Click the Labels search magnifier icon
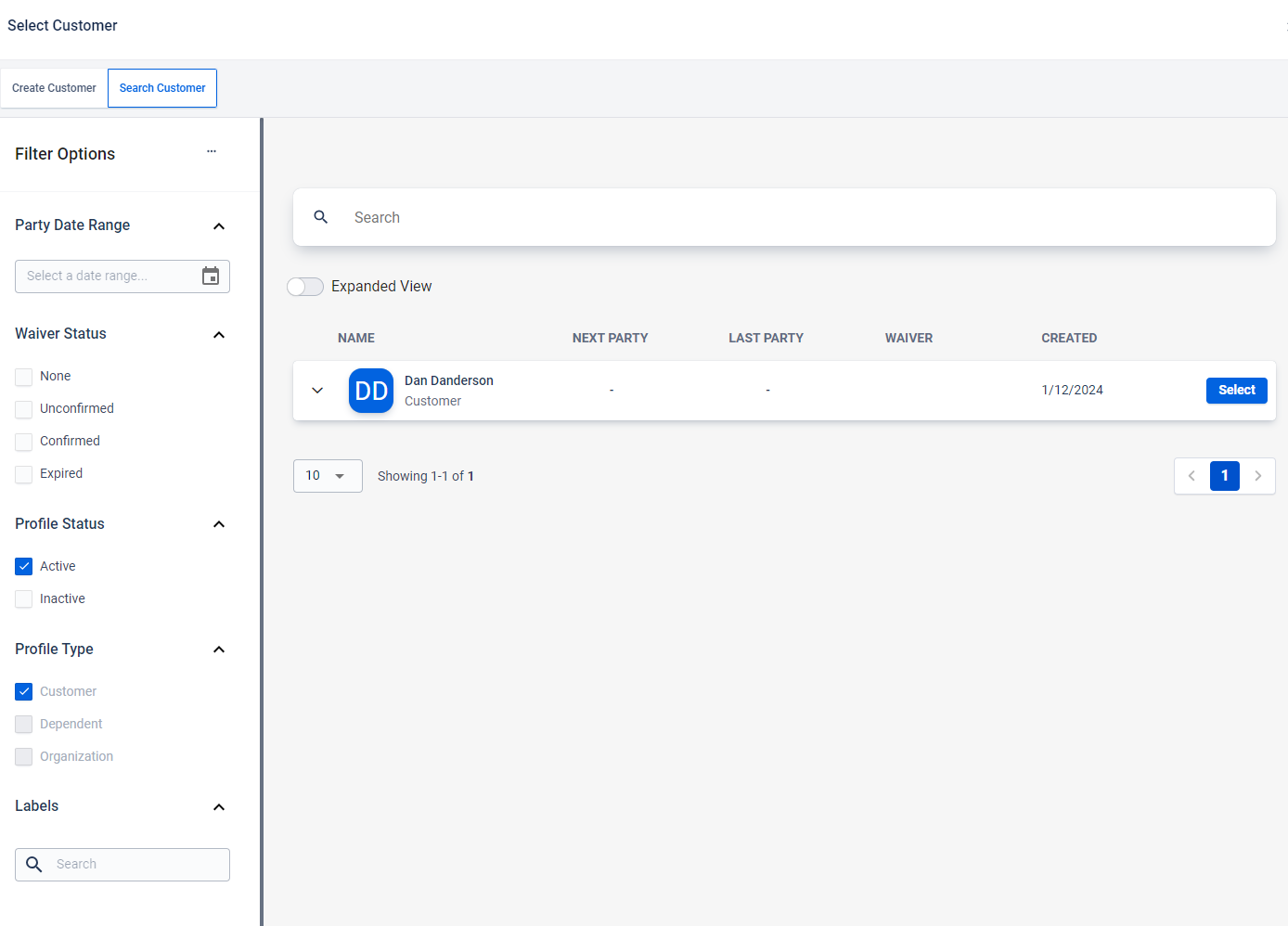The width and height of the screenshot is (1288, 926). click(x=34, y=865)
